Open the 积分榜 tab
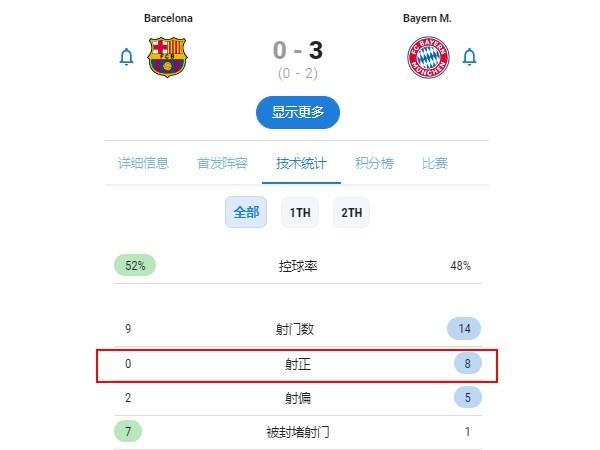Screen dimensions: 600x450 point(374,163)
